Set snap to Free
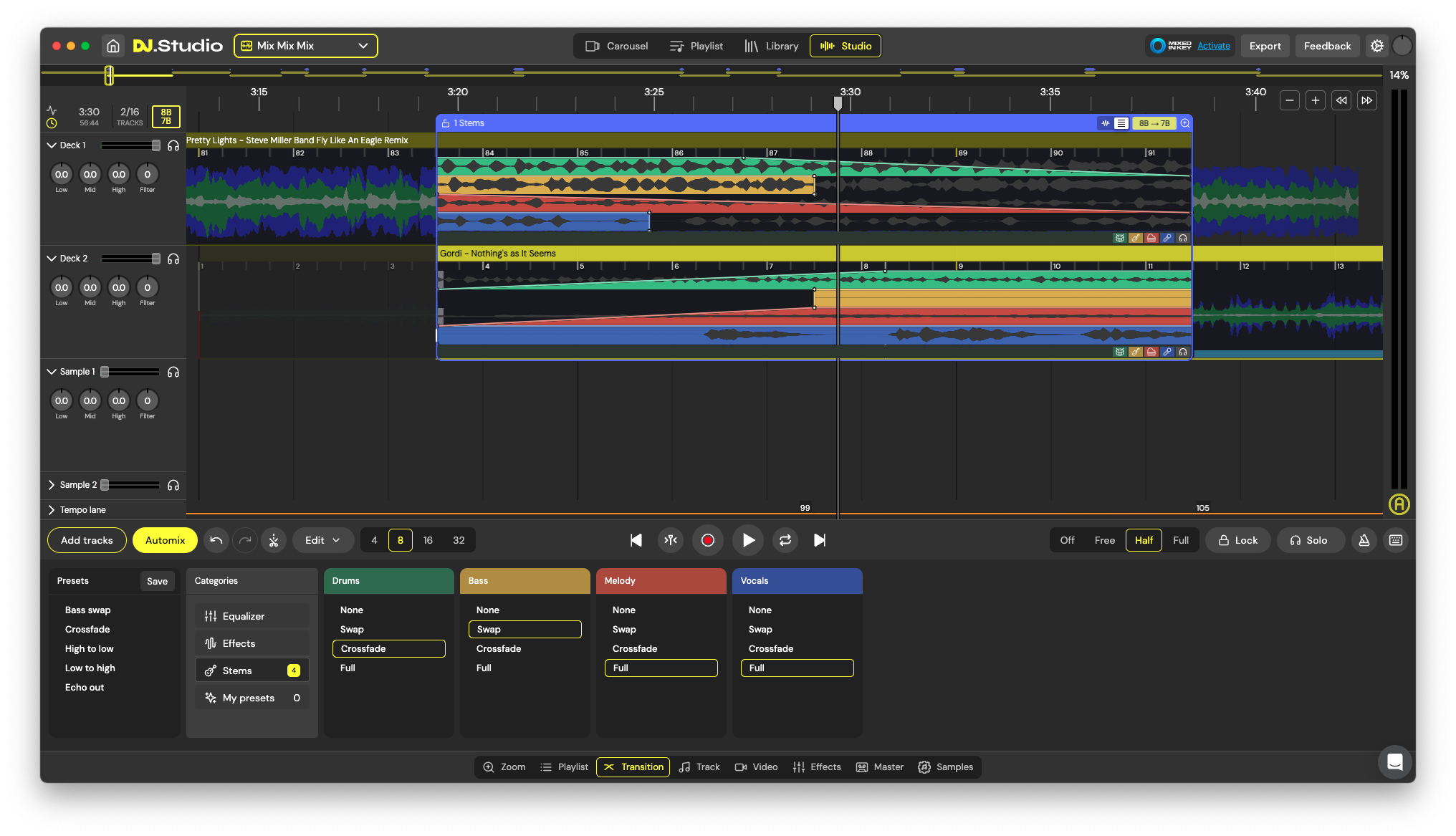 1104,540
